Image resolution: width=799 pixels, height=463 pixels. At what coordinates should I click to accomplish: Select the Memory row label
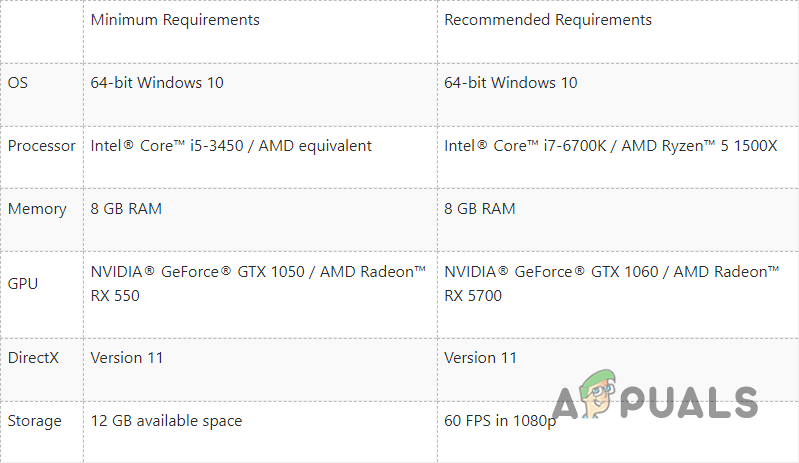37,209
